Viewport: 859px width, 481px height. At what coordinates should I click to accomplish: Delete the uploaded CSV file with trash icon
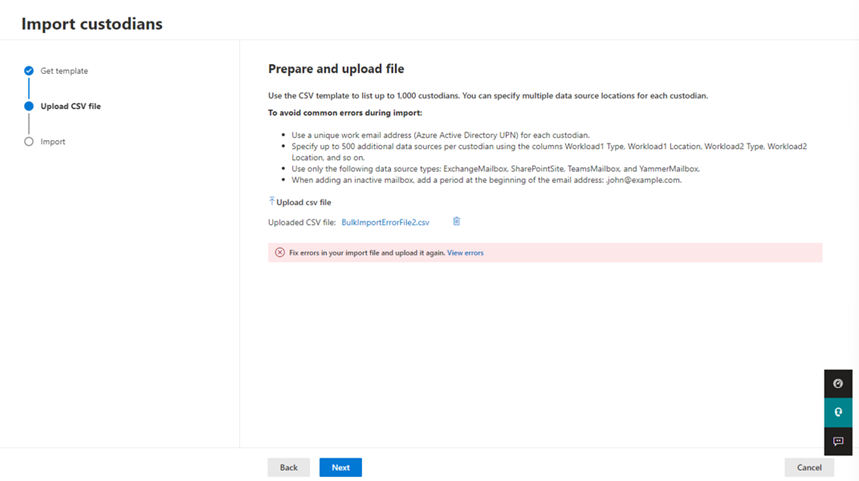point(456,221)
